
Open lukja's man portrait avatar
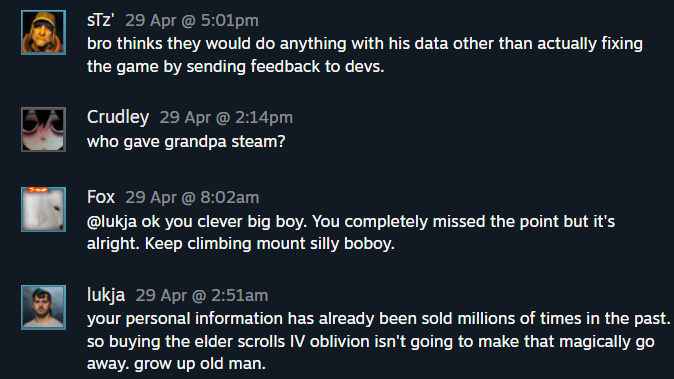[x=43, y=307]
